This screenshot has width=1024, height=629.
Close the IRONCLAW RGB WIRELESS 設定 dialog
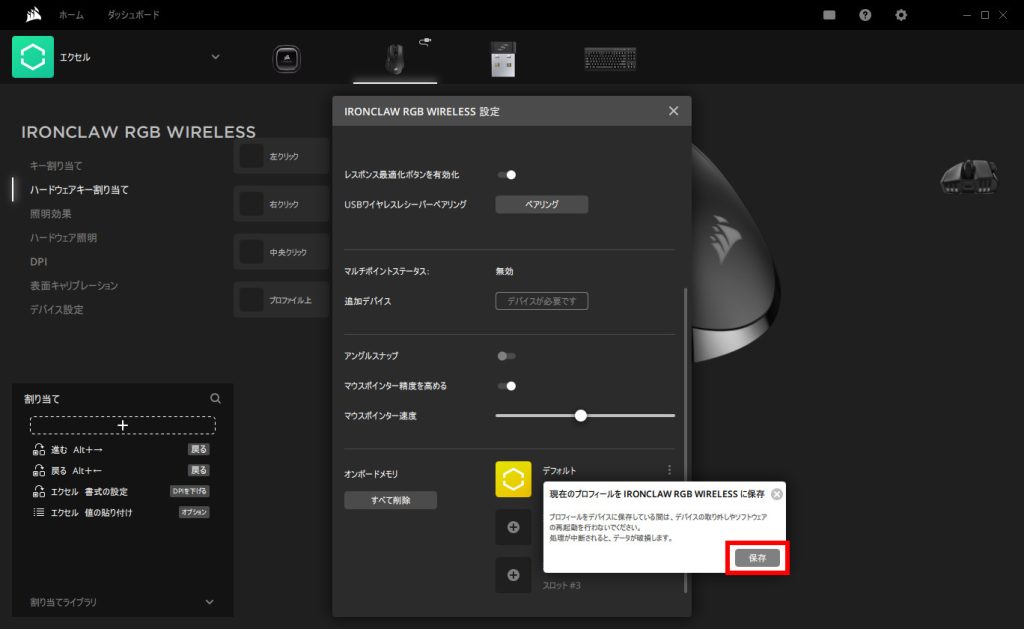coord(673,111)
